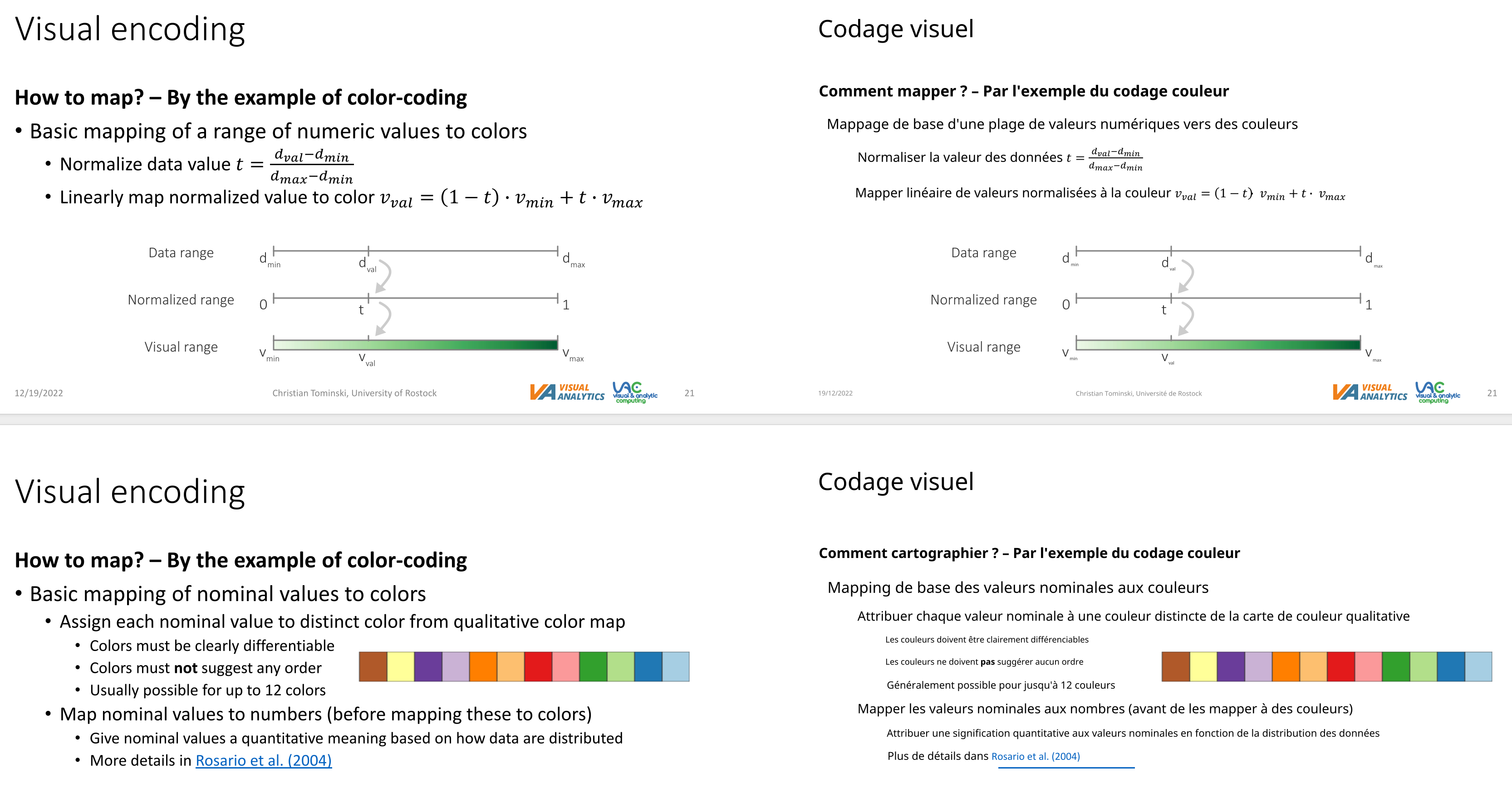This screenshot has width=1512, height=803.
Task: Select the 'Visual encoding' title on top slide
Action: [130, 29]
